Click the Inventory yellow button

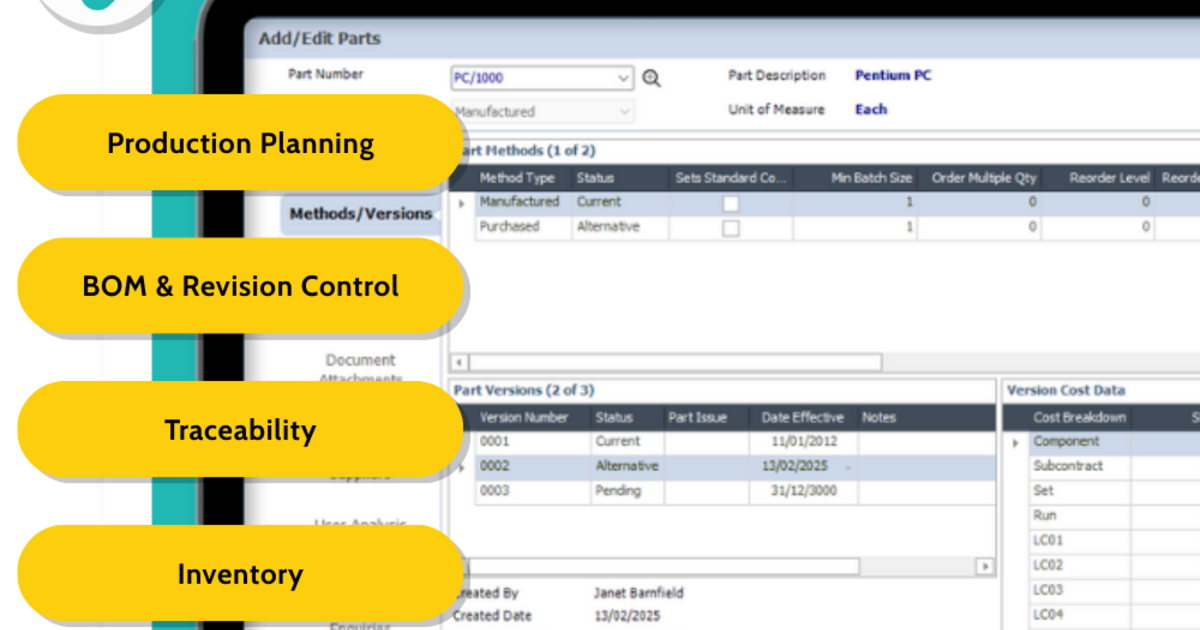point(241,574)
